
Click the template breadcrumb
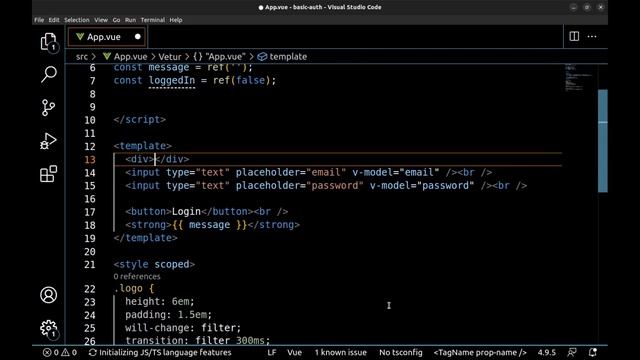point(282,57)
